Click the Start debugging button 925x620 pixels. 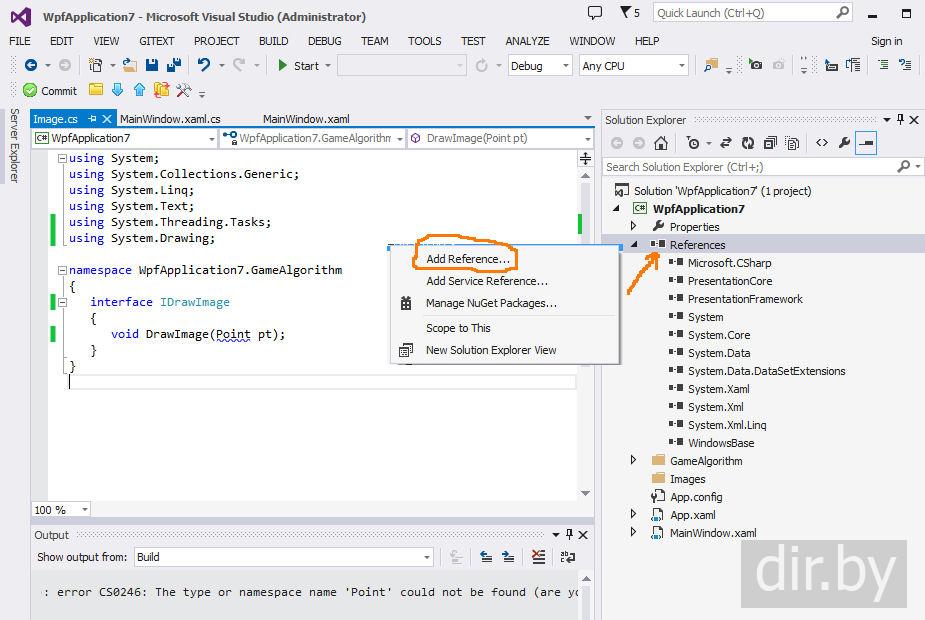pyautogui.click(x=298, y=66)
